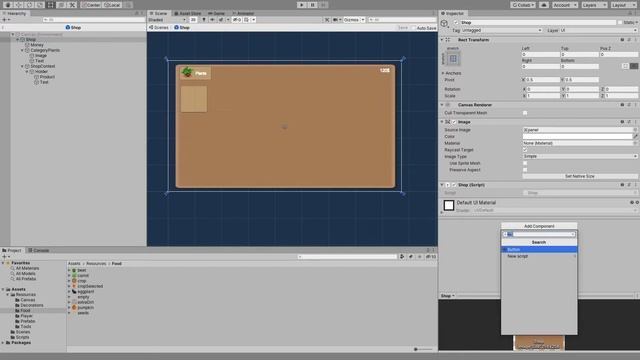Select the Project tab
640x360 pixels.
point(12,250)
